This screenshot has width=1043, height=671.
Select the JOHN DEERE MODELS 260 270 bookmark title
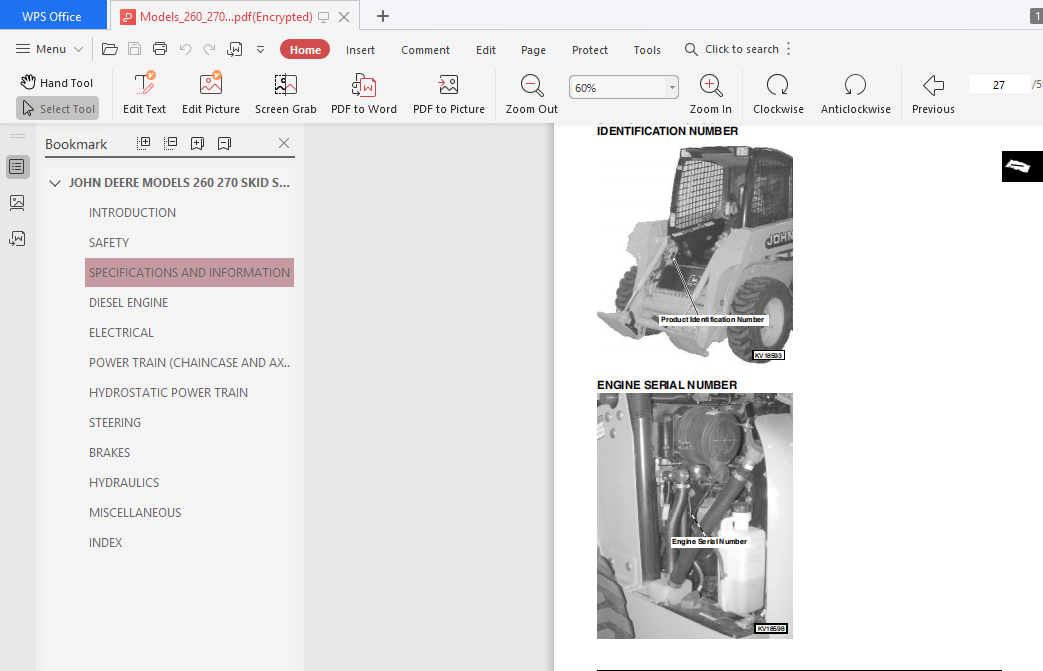(179, 182)
